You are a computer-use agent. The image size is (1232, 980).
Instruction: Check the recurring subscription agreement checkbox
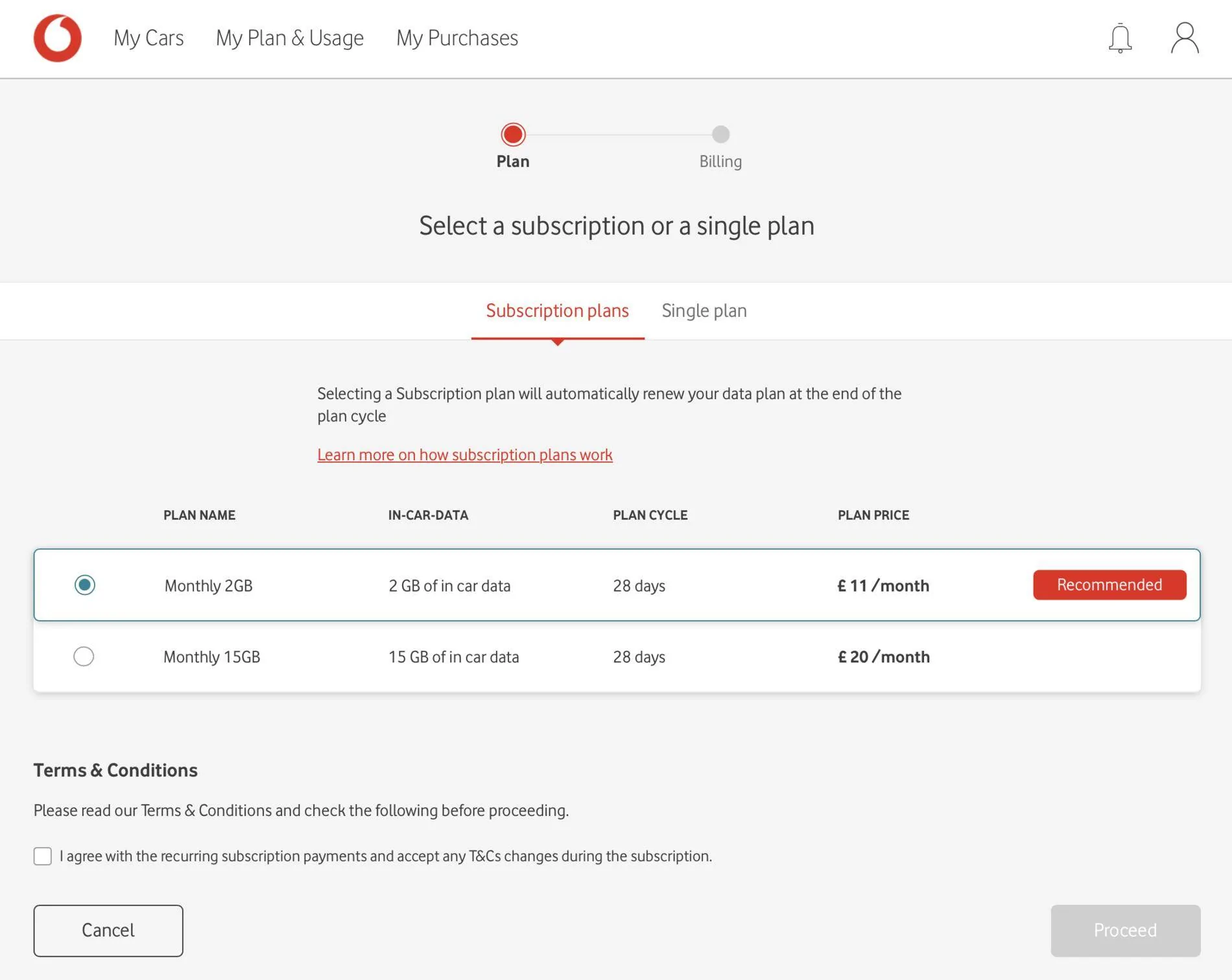pos(43,856)
